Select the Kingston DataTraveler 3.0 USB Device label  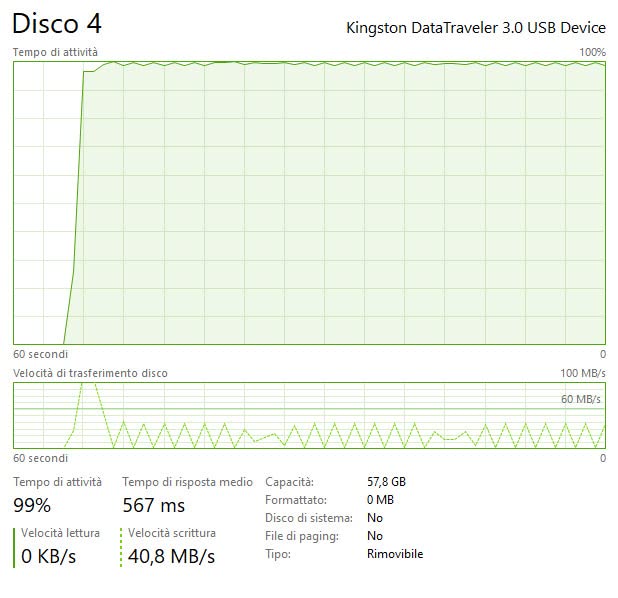(476, 28)
